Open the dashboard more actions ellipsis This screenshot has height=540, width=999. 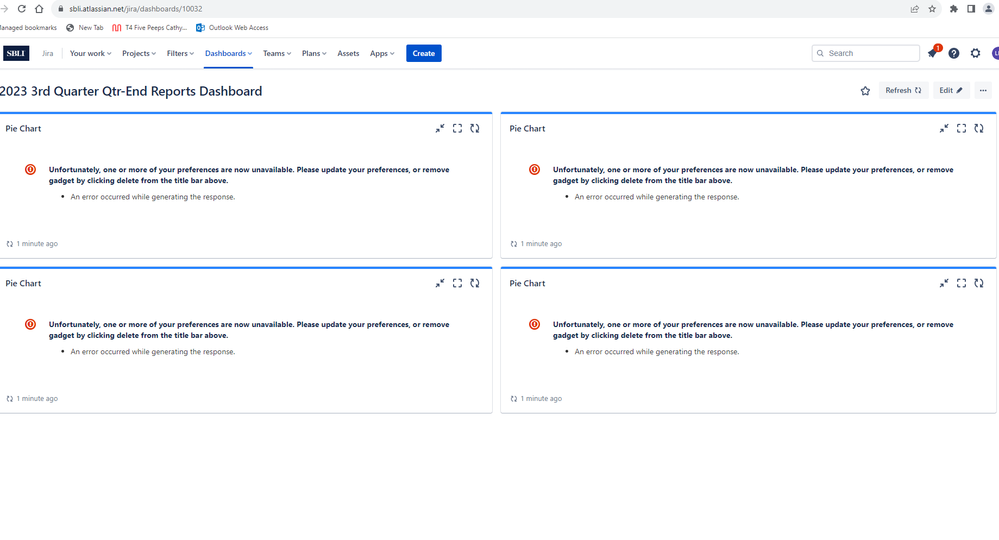point(983,90)
